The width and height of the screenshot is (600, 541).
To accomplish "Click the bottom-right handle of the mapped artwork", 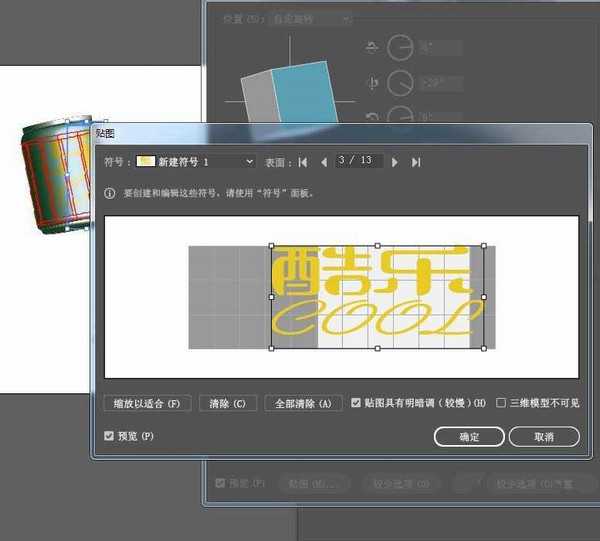I will 484,348.
